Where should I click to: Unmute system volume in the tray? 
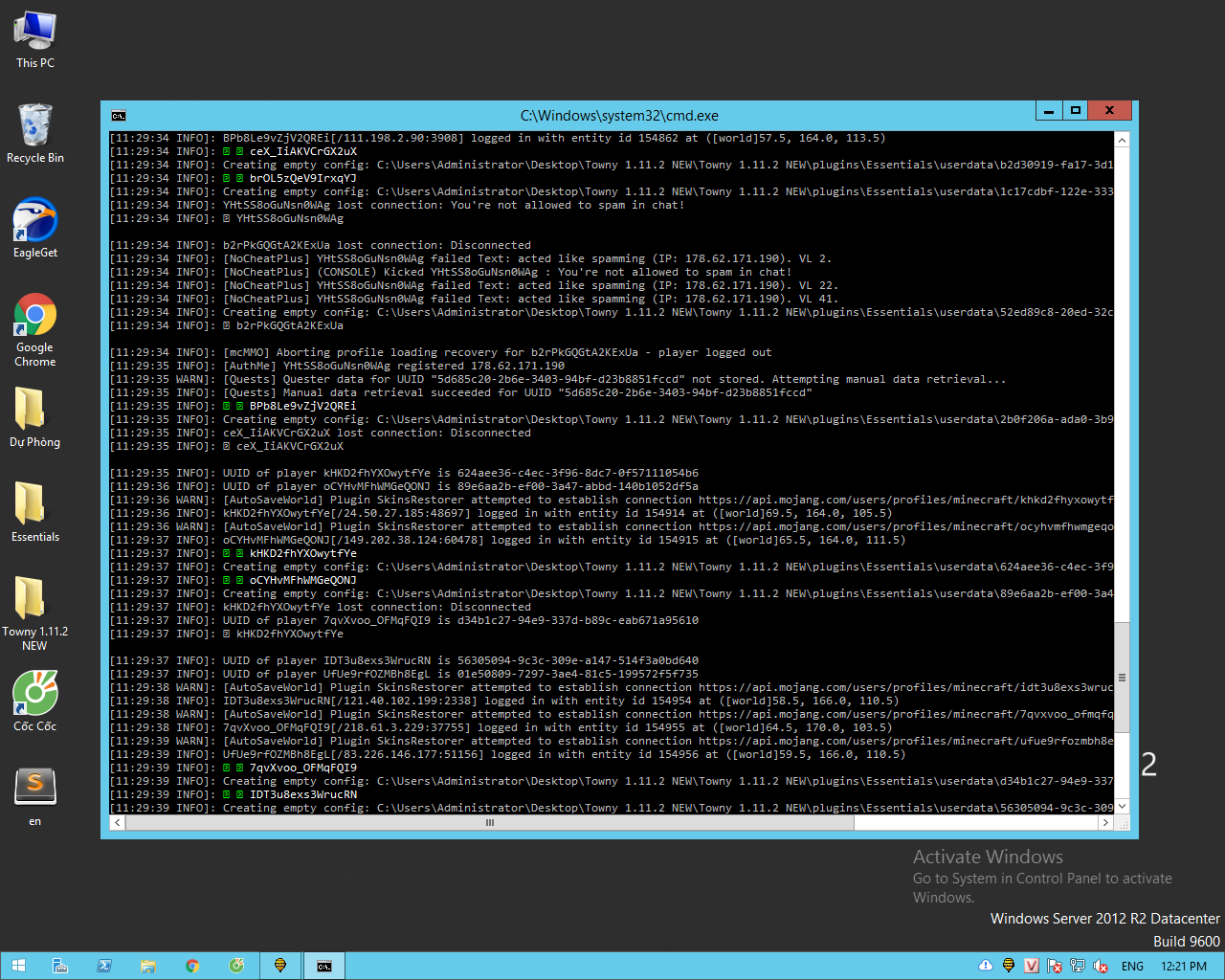click(1101, 966)
